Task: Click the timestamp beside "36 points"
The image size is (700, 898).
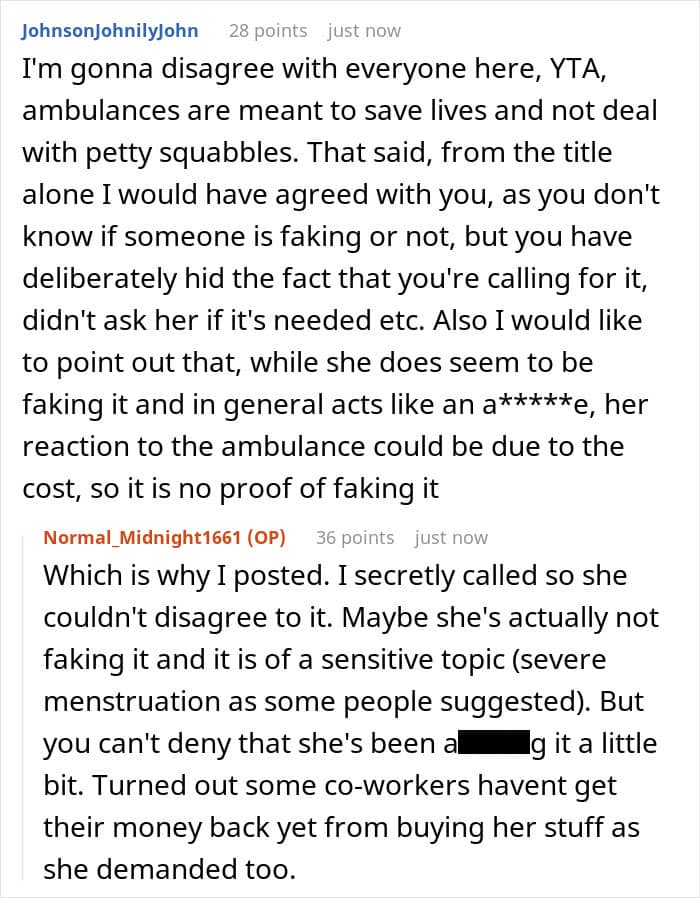Action: (451, 538)
